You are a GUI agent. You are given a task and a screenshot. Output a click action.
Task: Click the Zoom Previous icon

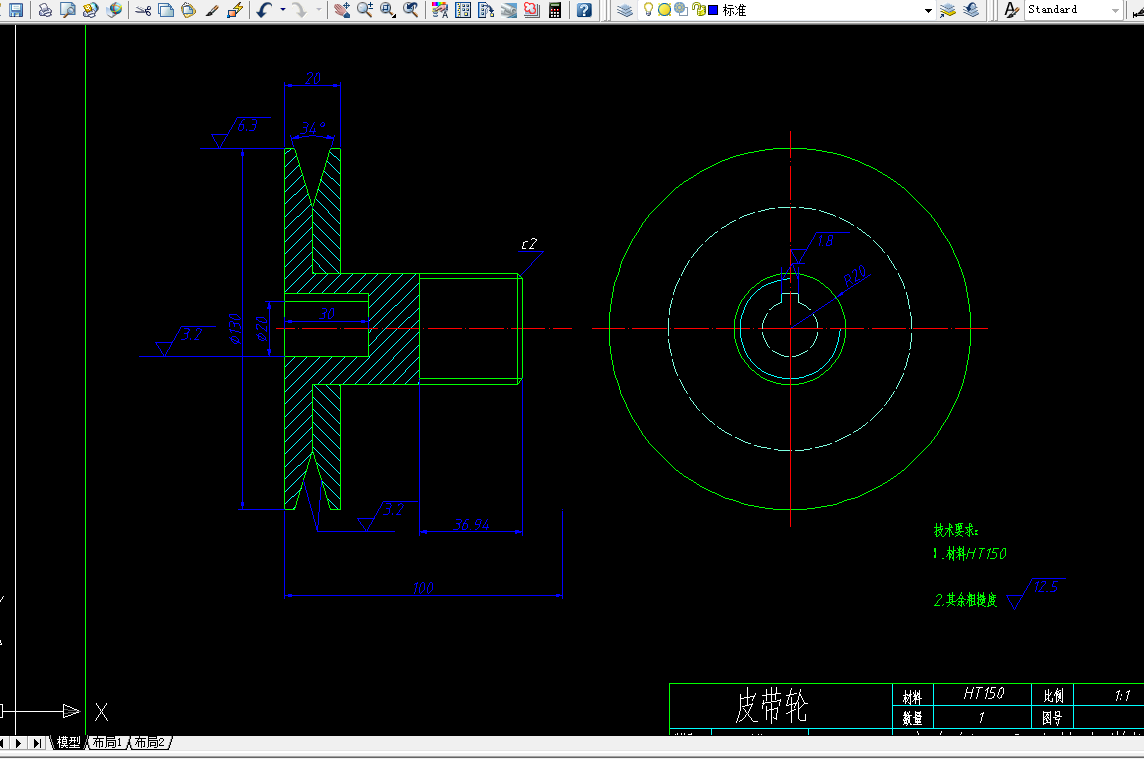(411, 9)
